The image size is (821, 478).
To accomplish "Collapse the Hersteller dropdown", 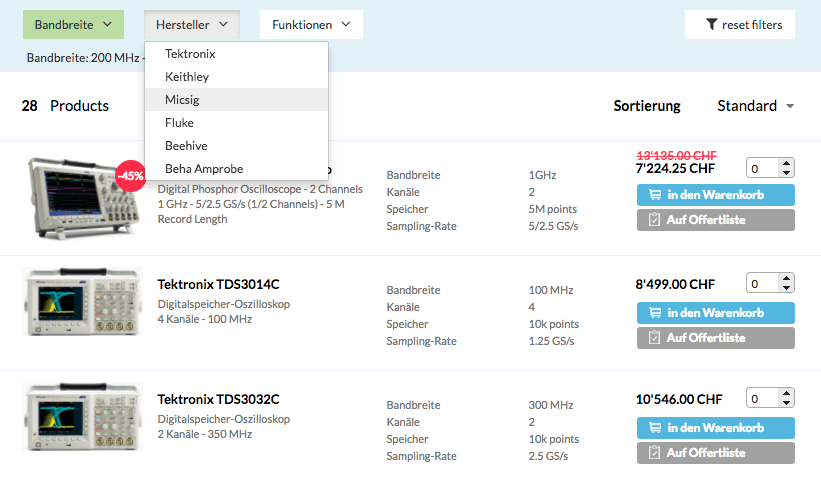I will pos(192,25).
